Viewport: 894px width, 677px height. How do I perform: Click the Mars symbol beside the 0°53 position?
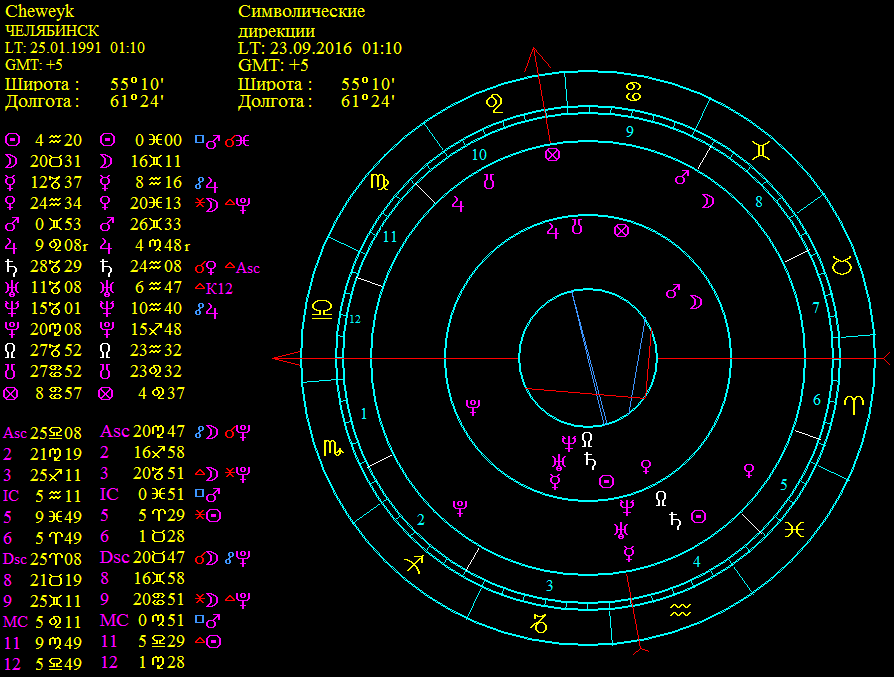[12, 224]
